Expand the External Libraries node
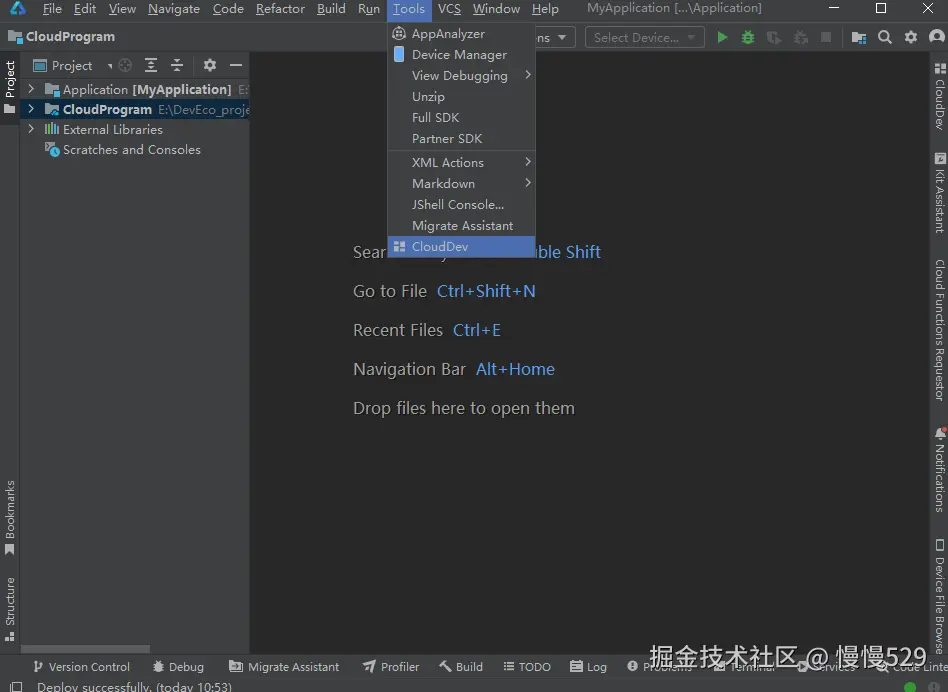The width and height of the screenshot is (948, 692). point(31,129)
